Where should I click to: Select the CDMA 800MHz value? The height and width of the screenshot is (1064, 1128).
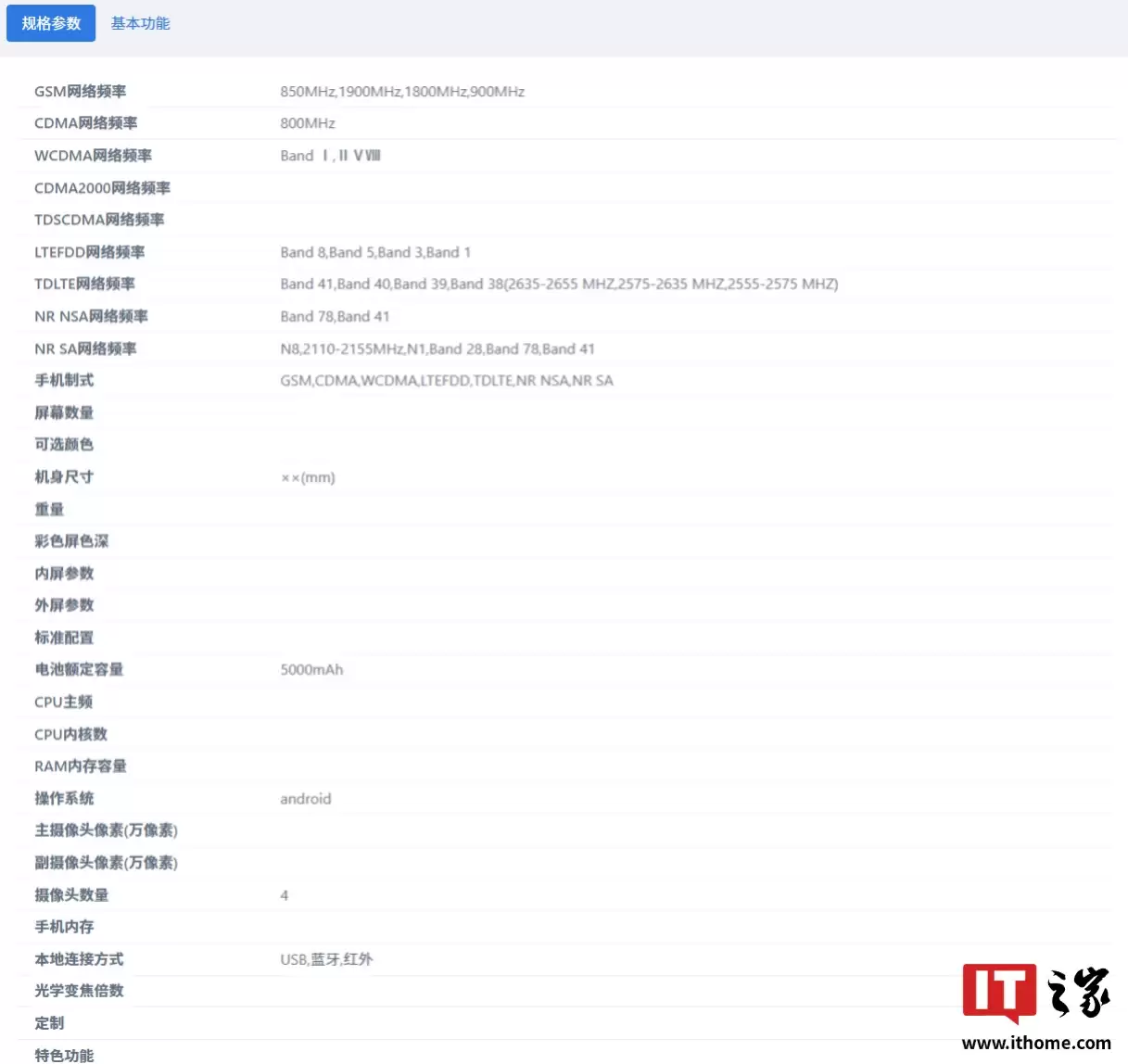(x=307, y=123)
